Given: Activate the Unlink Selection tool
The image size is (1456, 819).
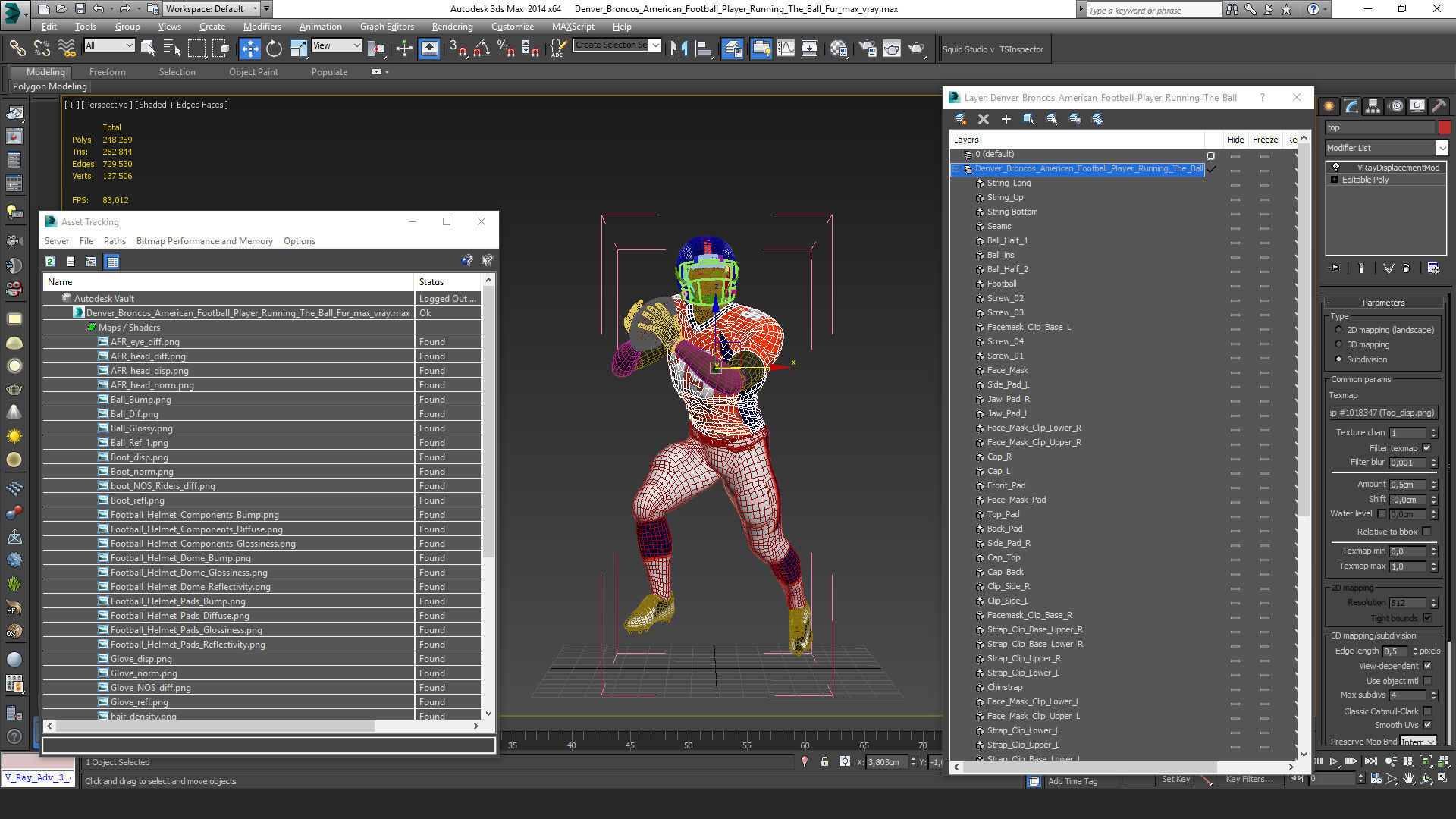Looking at the screenshot, I should pyautogui.click(x=42, y=49).
